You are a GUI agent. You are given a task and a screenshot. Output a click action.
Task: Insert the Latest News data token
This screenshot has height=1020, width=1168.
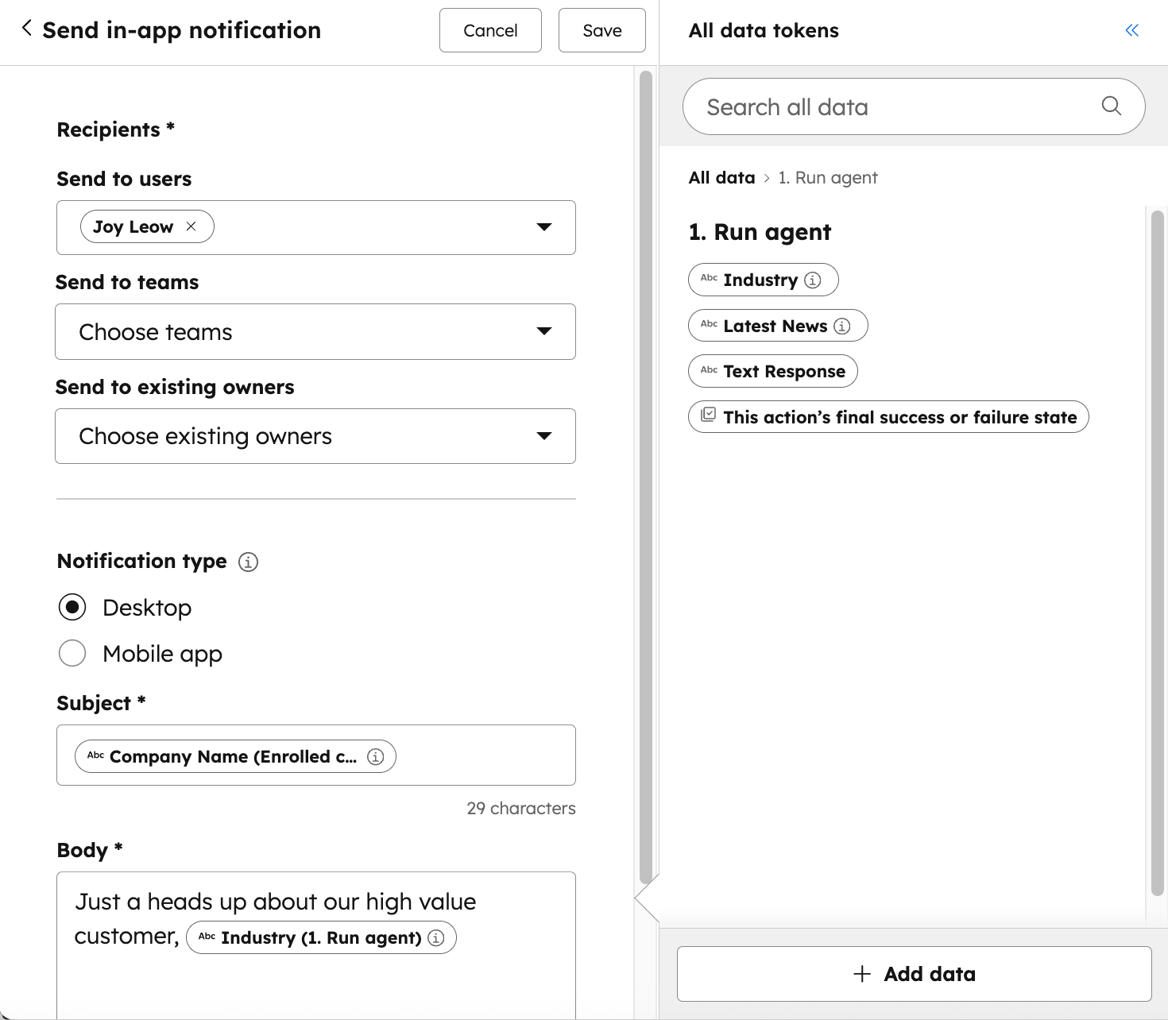point(778,326)
